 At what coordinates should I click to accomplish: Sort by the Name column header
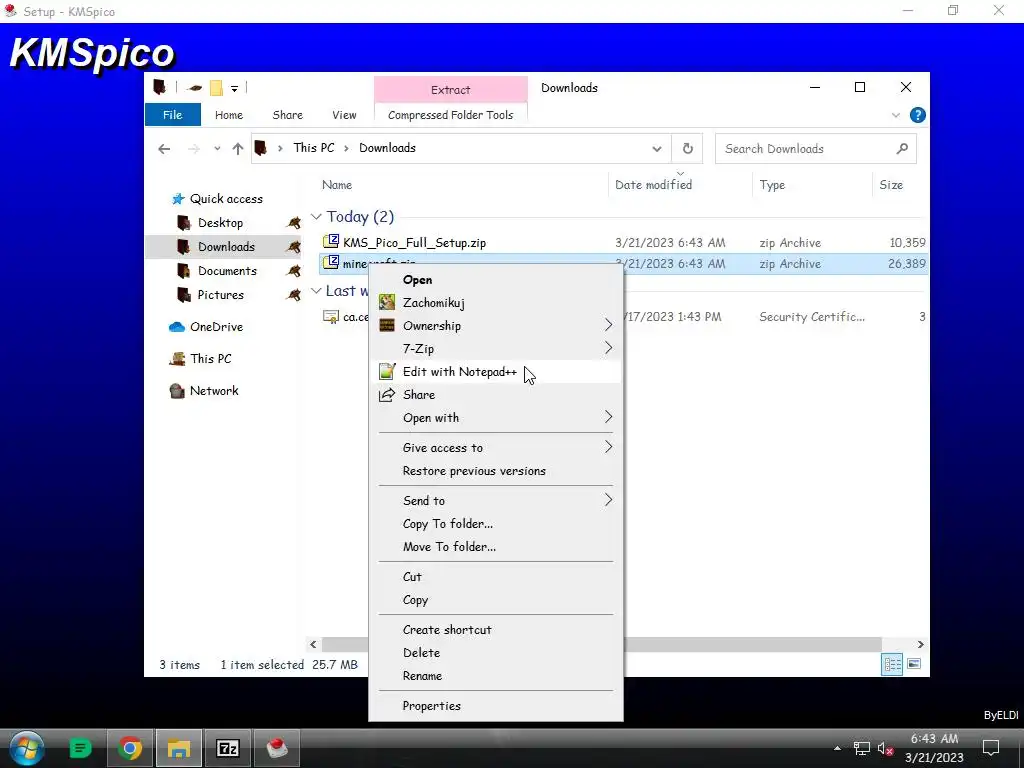[337, 185]
